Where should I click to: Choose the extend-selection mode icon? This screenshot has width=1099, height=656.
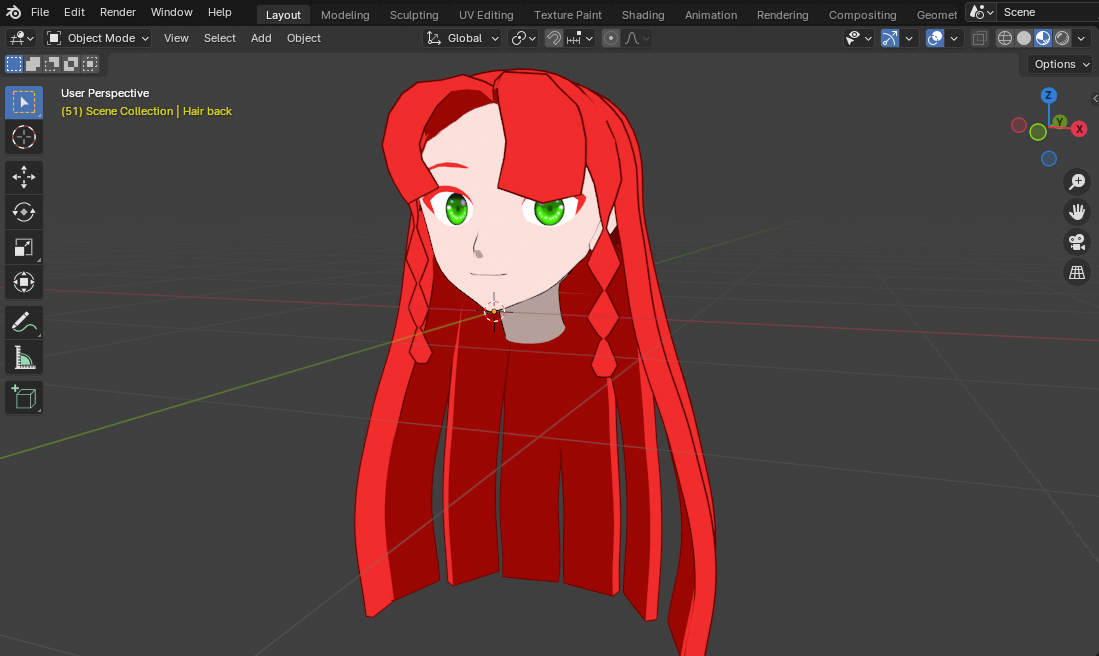click(33, 64)
